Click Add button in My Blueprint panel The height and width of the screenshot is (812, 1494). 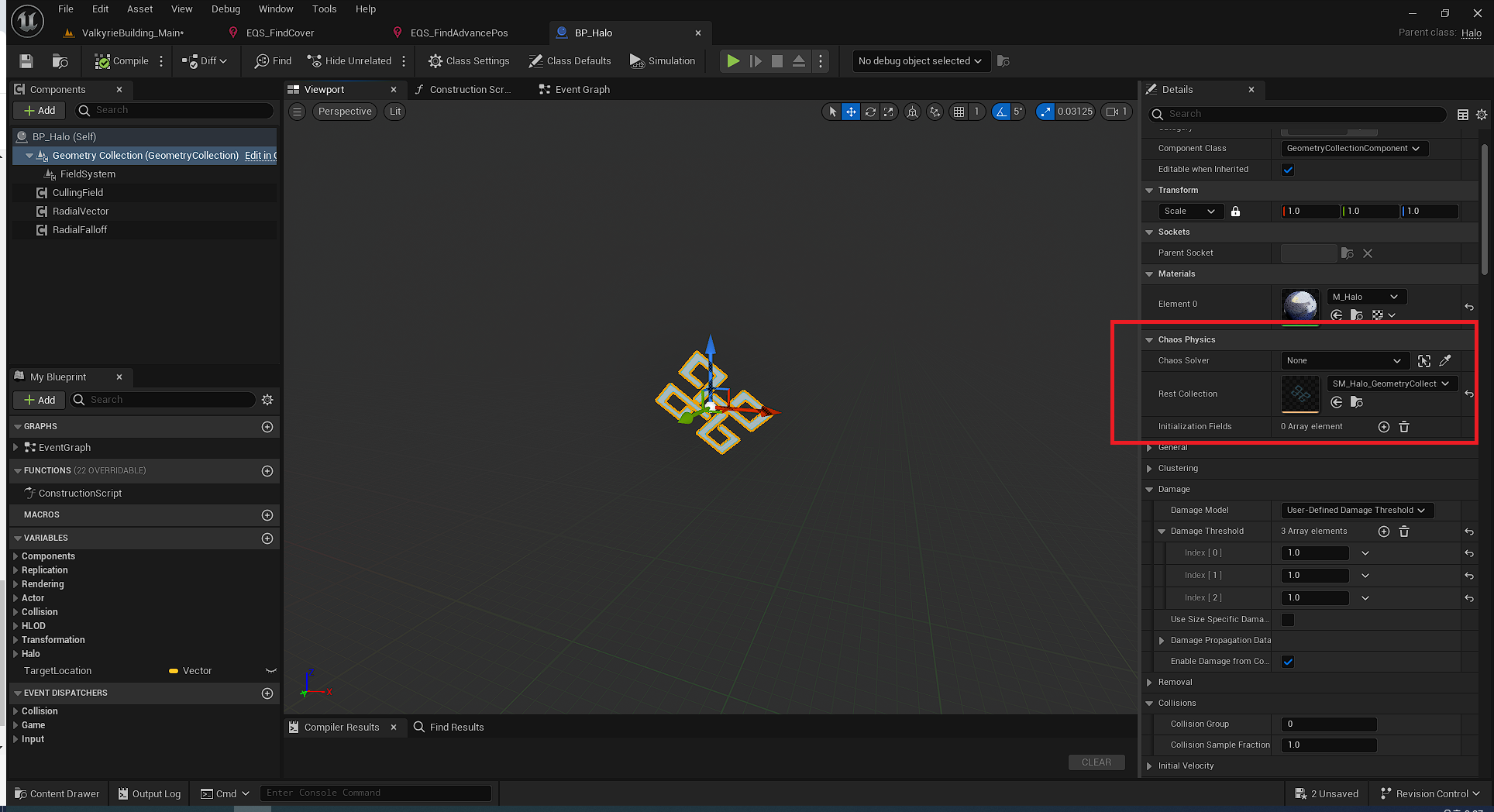[40, 400]
